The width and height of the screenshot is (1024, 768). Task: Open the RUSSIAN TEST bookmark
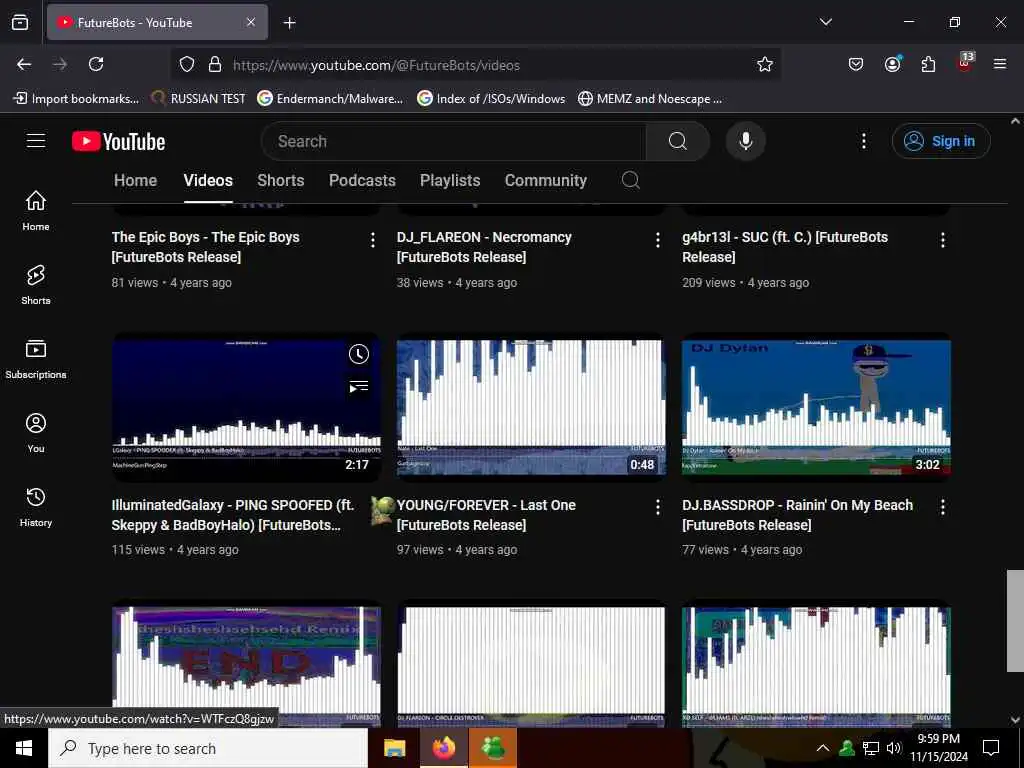[x=199, y=99]
